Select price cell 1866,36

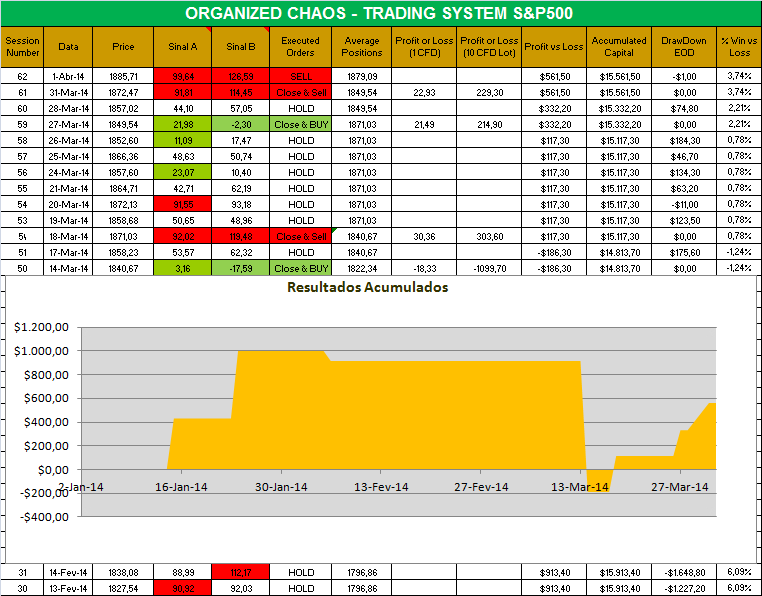(123, 157)
